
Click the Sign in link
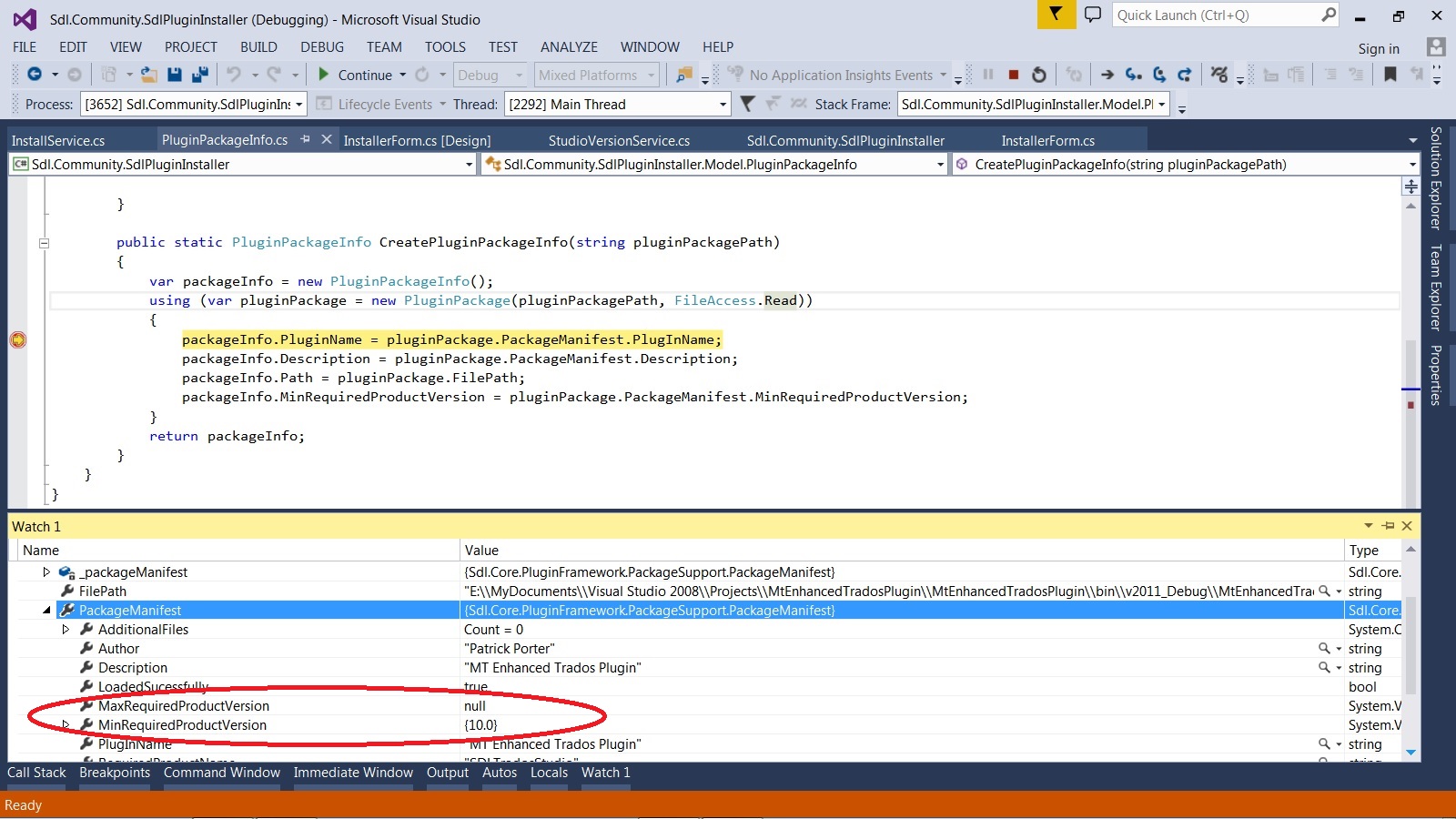[1378, 49]
